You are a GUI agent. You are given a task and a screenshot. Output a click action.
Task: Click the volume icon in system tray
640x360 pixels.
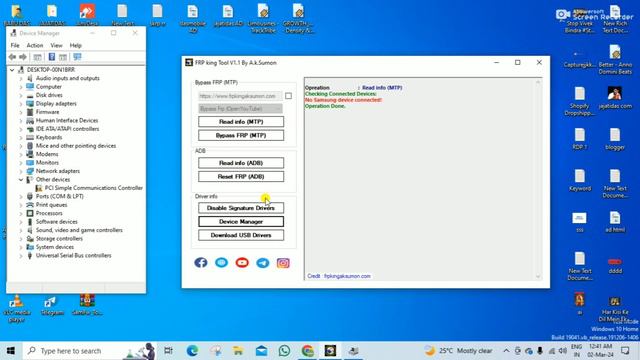point(562,351)
